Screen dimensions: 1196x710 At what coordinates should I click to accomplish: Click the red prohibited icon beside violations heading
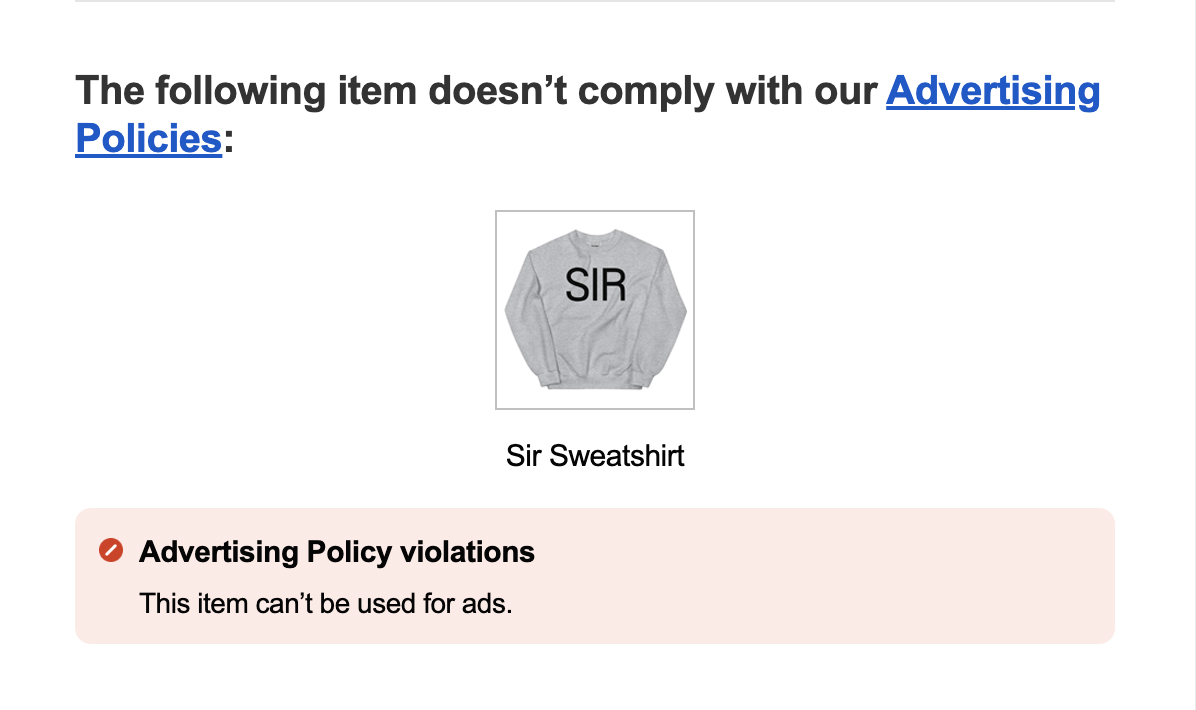[111, 550]
